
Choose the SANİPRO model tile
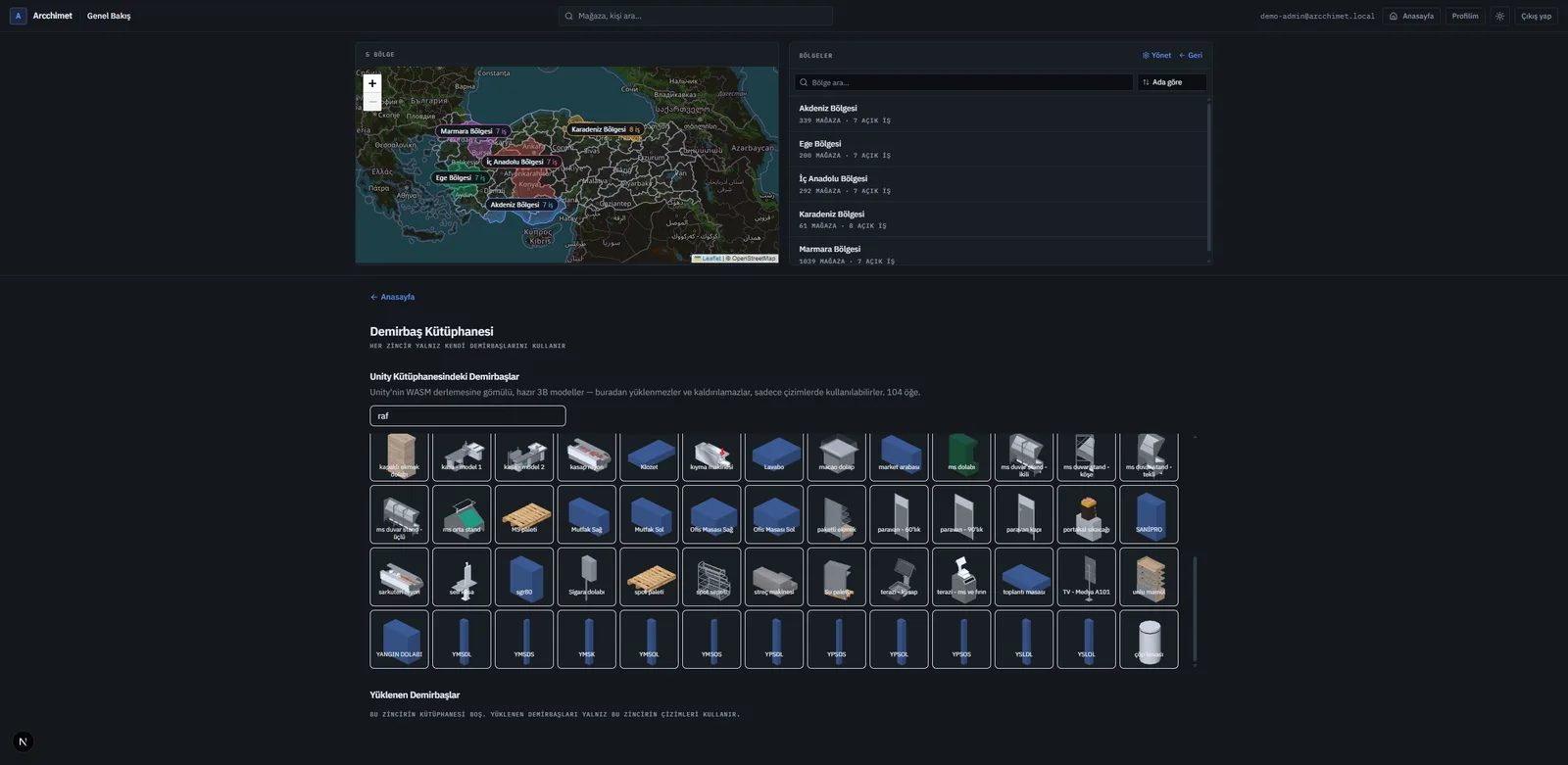click(1149, 514)
